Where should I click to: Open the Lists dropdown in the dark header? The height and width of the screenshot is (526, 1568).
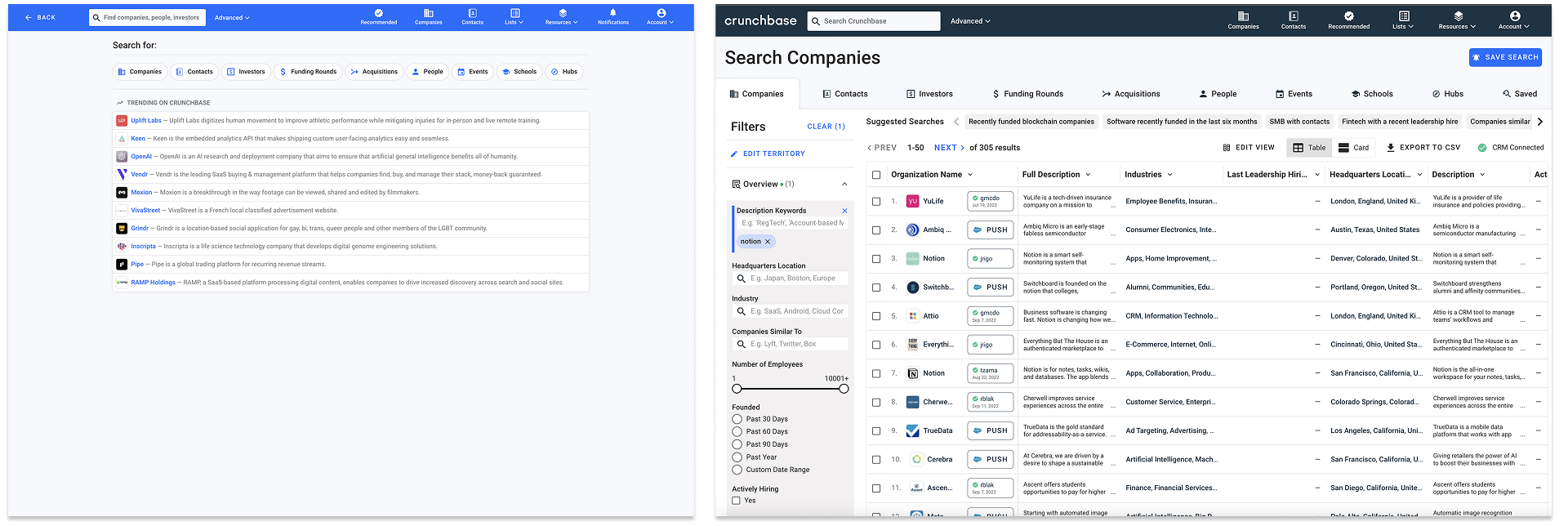[x=1403, y=19]
